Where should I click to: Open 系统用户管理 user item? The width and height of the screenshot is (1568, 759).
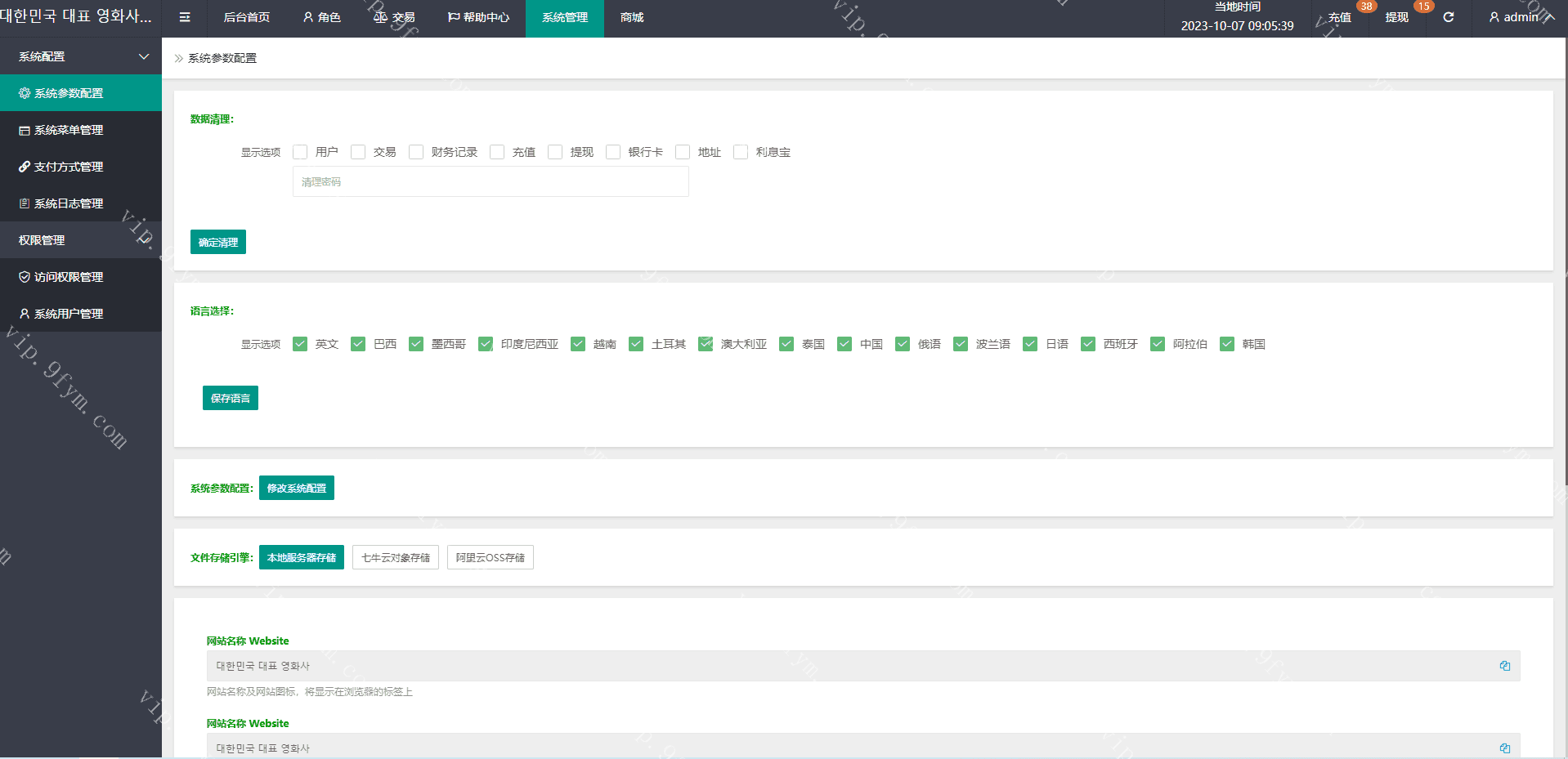tap(69, 314)
